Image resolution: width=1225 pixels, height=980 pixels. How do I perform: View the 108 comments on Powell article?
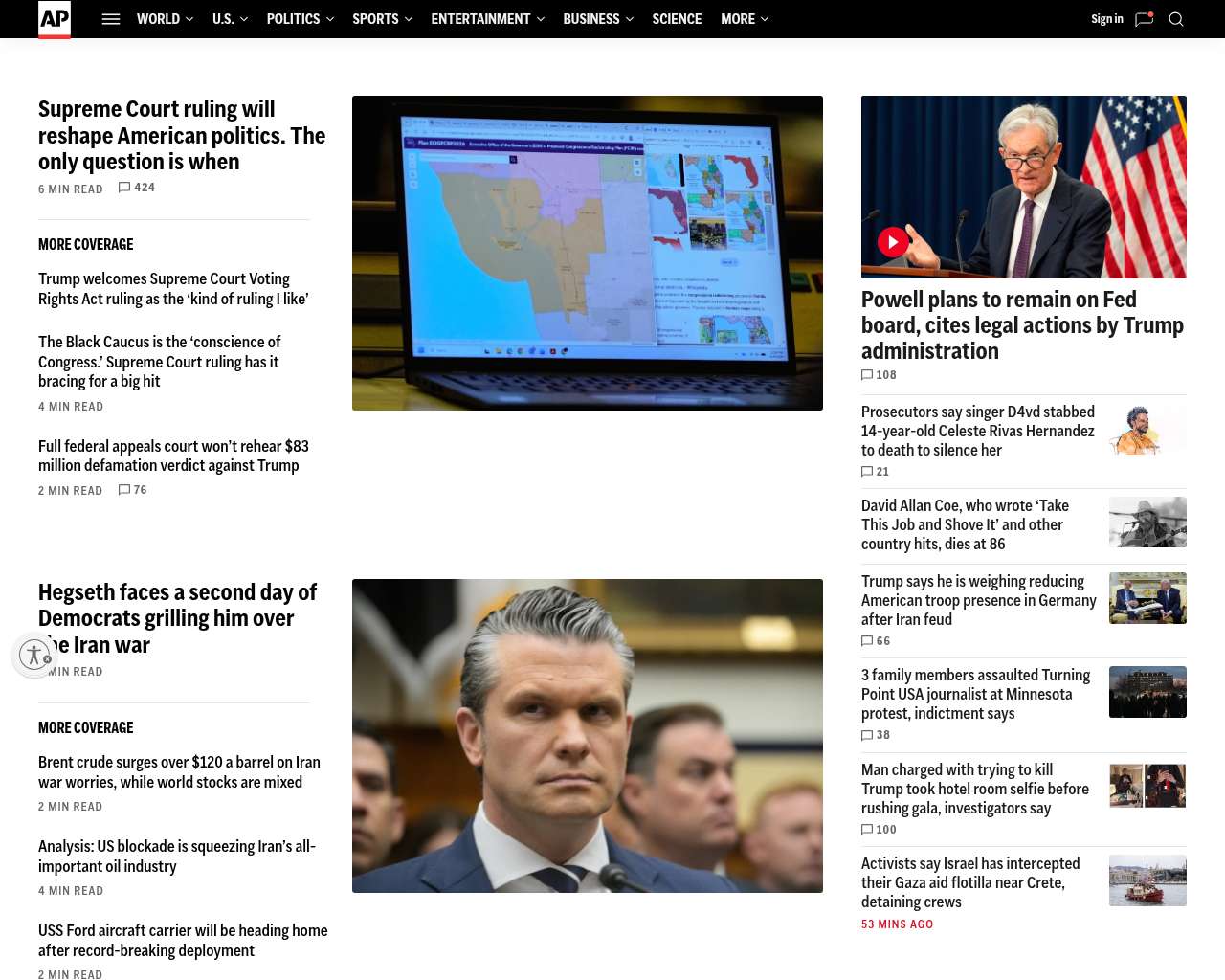[879, 375]
